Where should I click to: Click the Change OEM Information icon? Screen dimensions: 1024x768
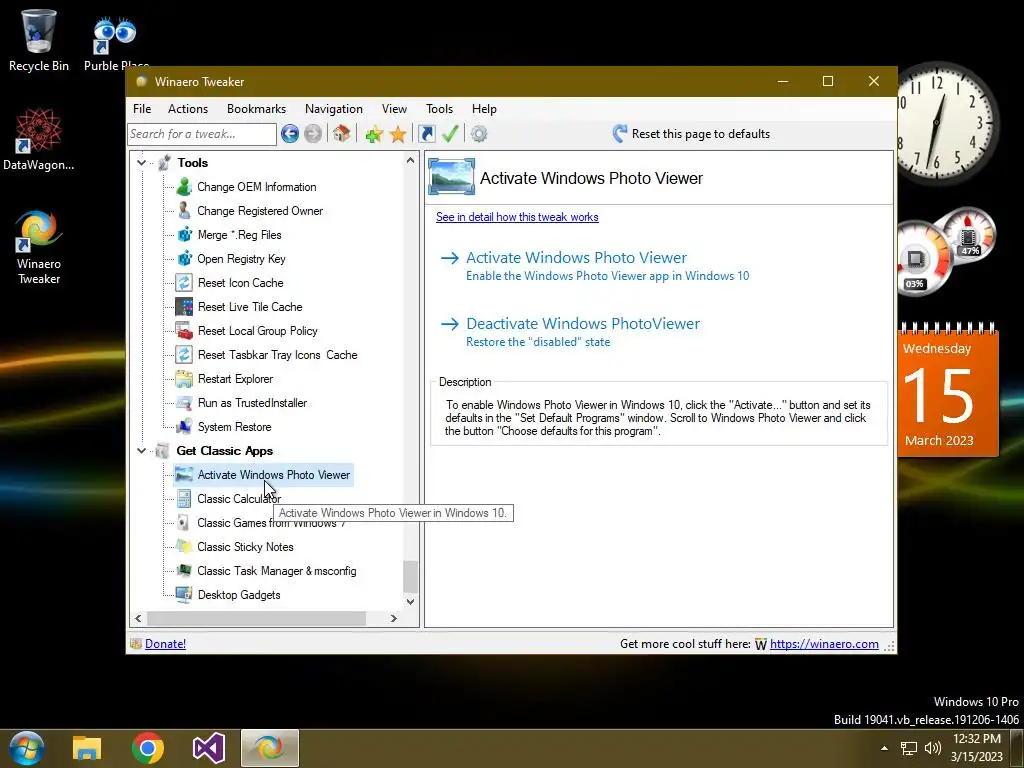pyautogui.click(x=184, y=187)
